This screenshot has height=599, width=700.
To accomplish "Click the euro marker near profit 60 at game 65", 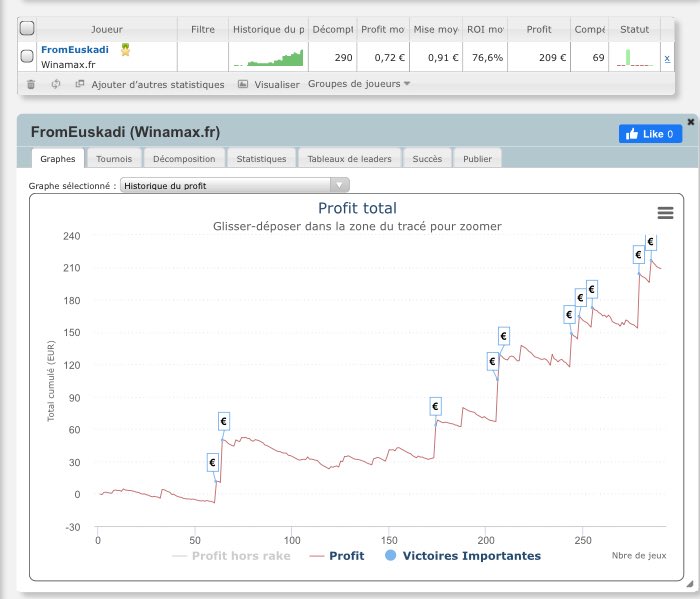I will coord(224,421).
